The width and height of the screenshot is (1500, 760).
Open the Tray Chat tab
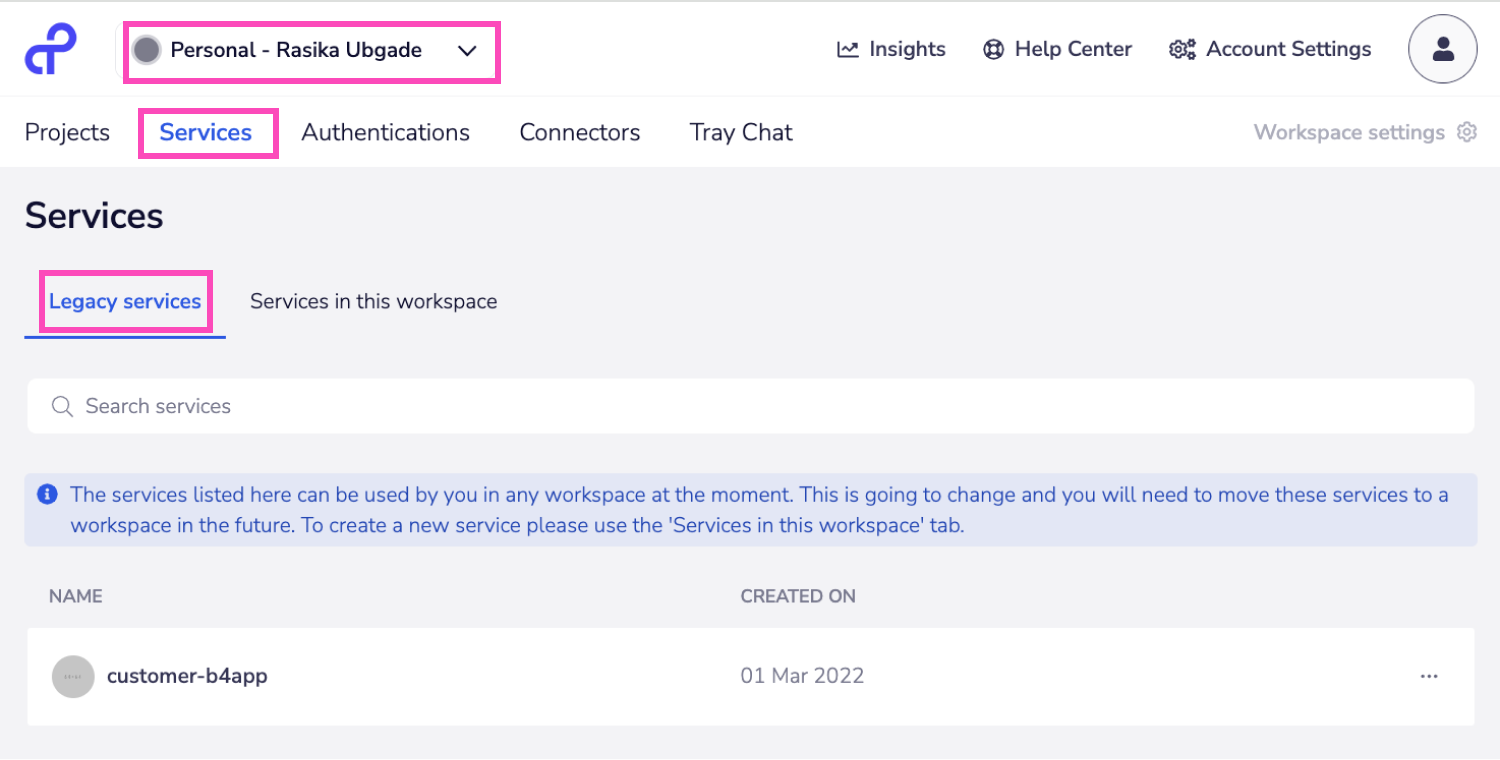[740, 132]
